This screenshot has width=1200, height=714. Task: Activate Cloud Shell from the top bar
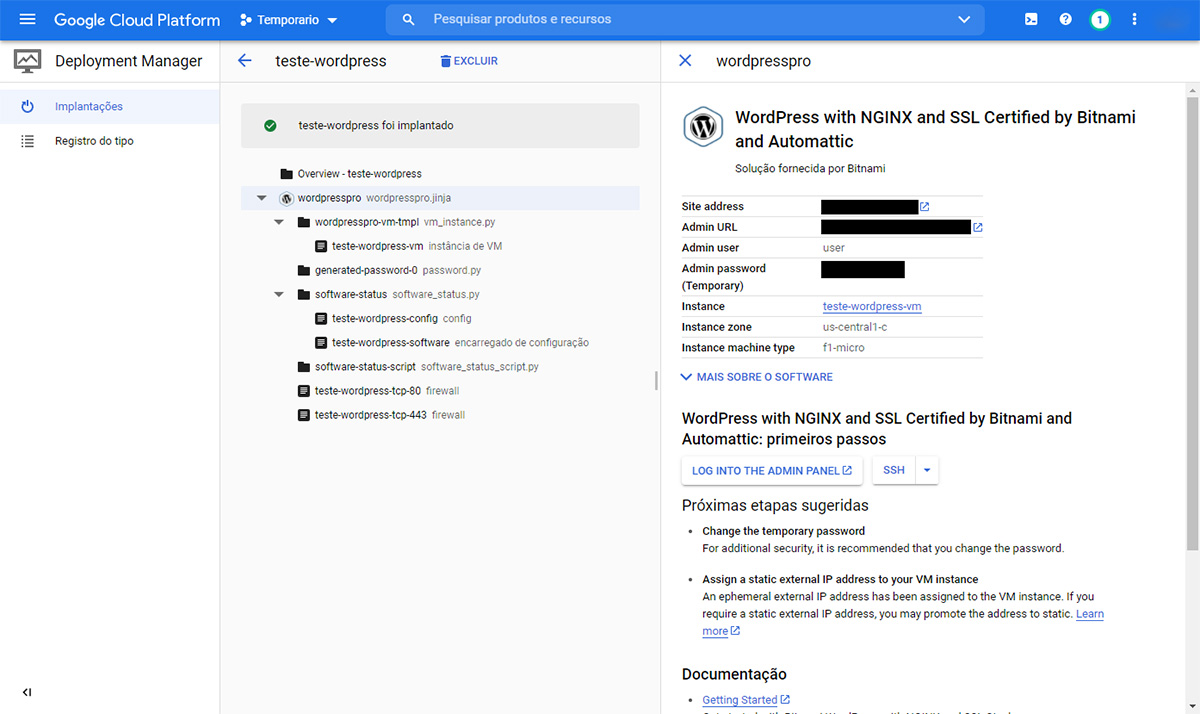[1032, 19]
